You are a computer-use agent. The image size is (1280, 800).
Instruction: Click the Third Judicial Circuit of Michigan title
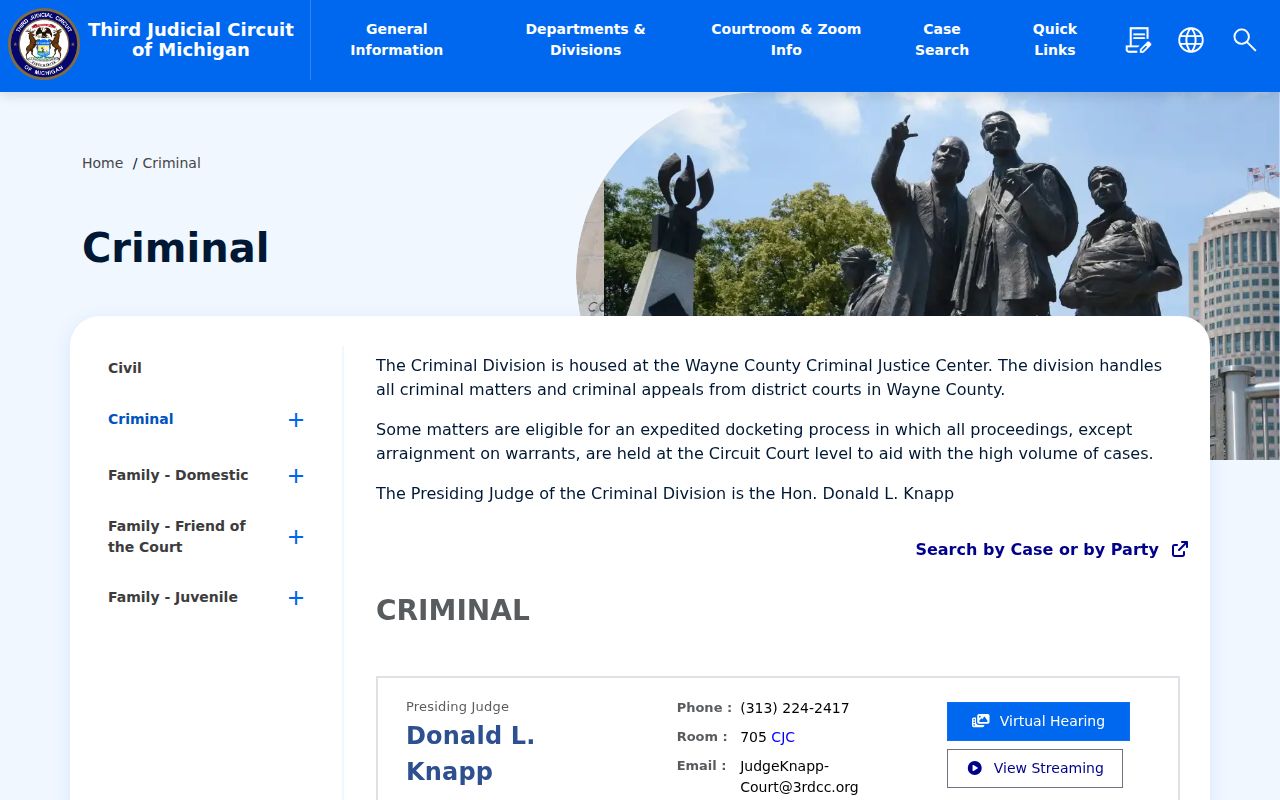[x=191, y=40]
